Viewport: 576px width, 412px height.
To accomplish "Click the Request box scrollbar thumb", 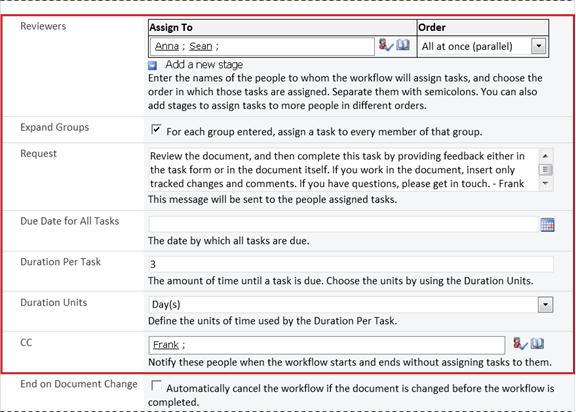I will click(x=546, y=170).
